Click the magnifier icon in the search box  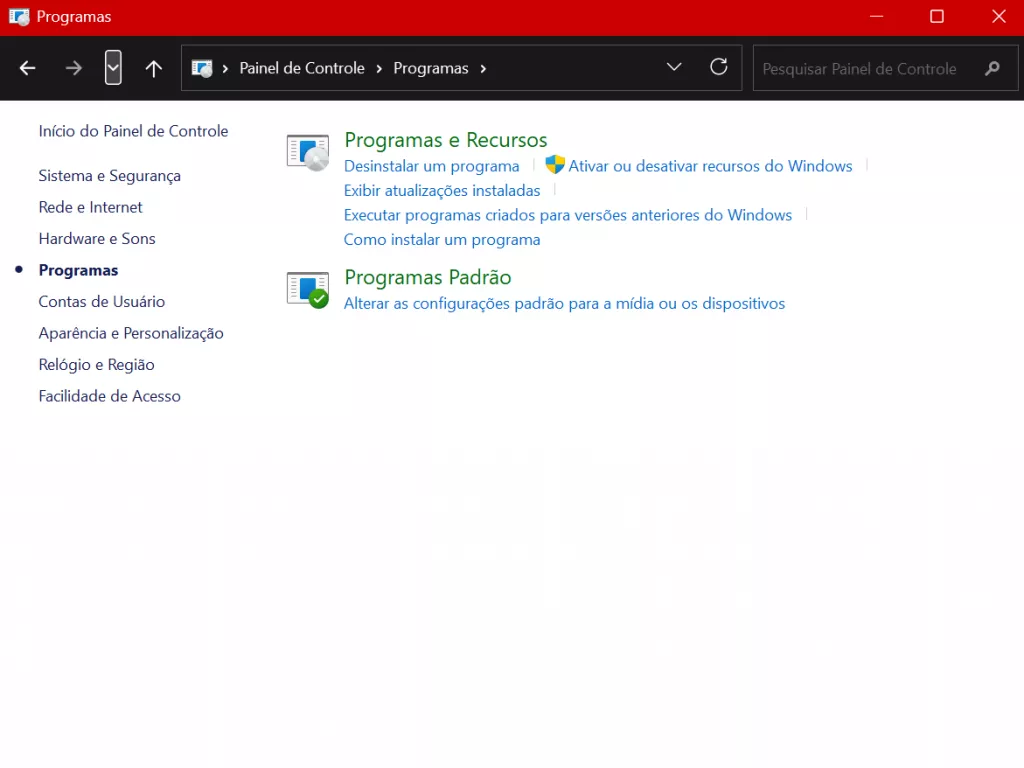click(x=991, y=68)
